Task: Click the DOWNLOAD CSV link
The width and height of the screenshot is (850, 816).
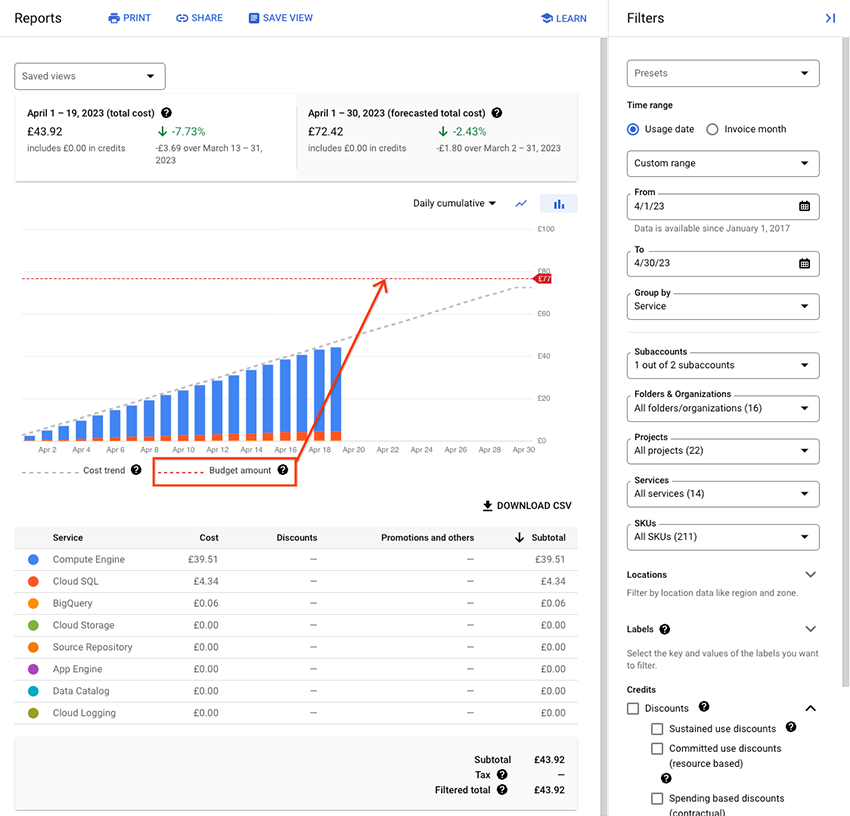Action: click(x=527, y=505)
